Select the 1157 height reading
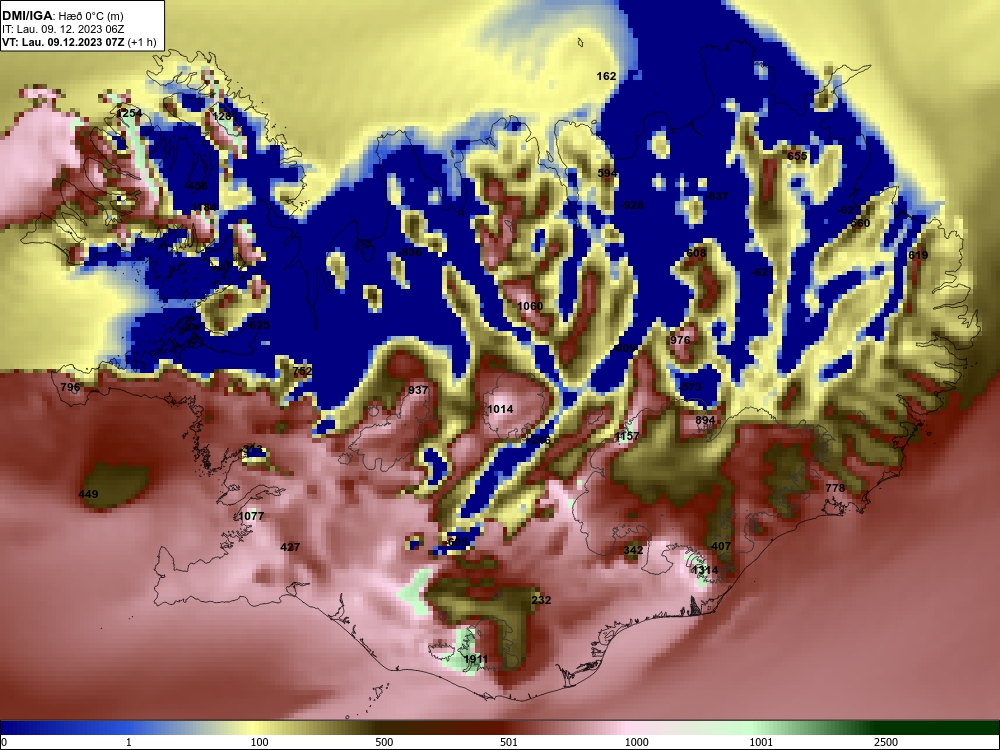This screenshot has height=750, width=1000. tap(627, 436)
